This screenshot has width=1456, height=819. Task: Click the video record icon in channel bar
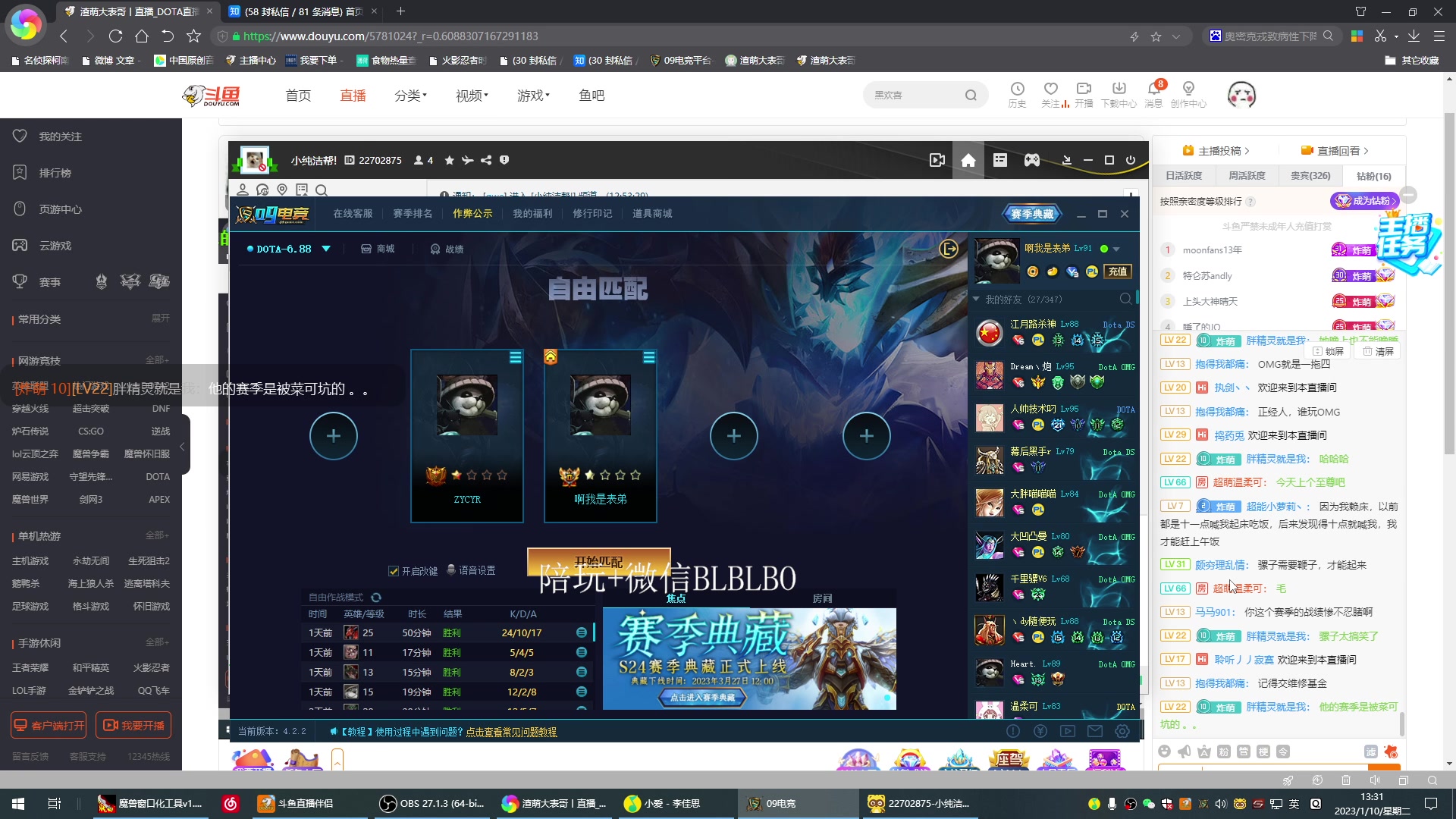click(x=937, y=160)
